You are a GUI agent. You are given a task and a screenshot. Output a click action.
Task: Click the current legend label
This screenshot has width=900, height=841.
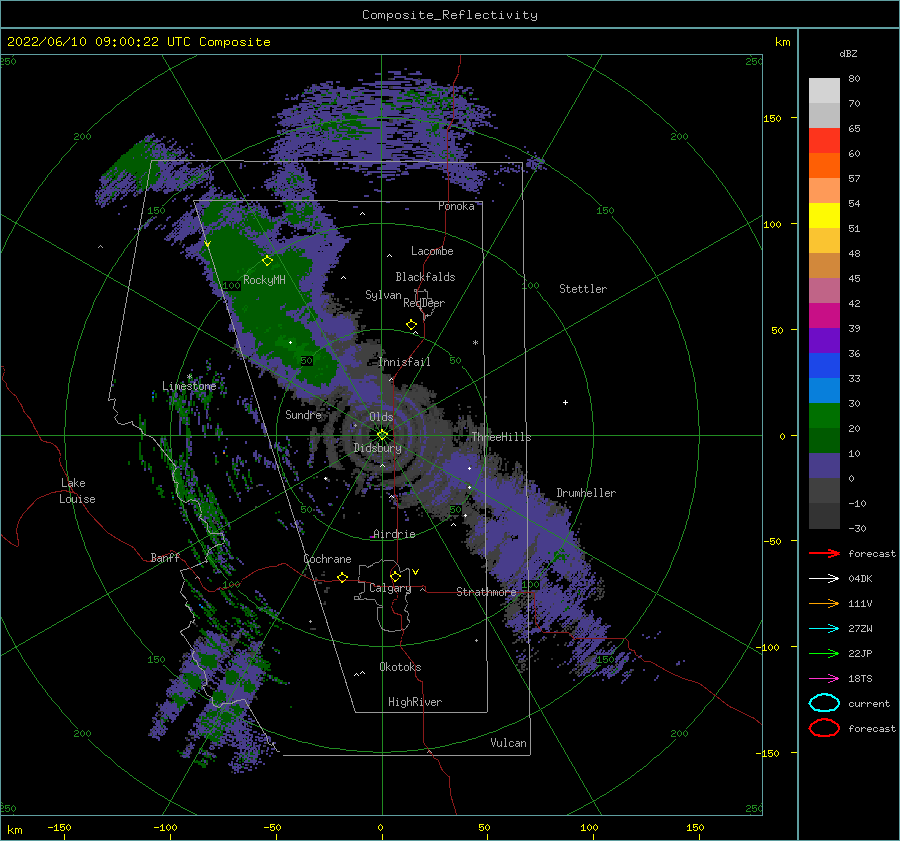click(x=869, y=704)
